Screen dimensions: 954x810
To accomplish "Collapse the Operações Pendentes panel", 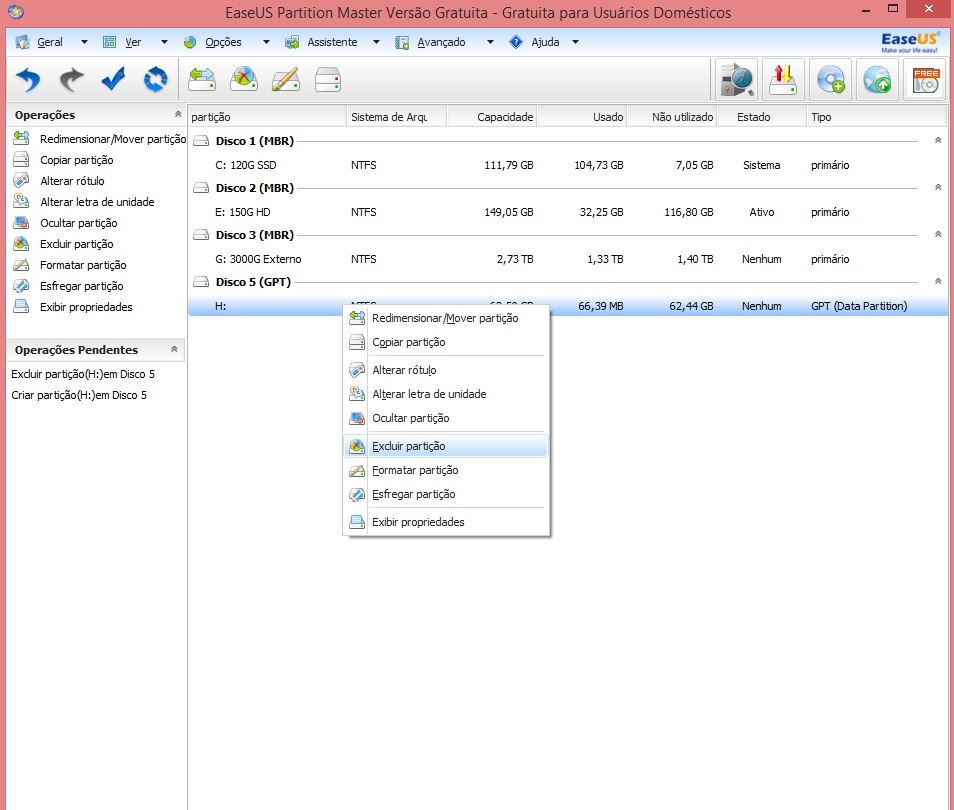I will pos(174,349).
